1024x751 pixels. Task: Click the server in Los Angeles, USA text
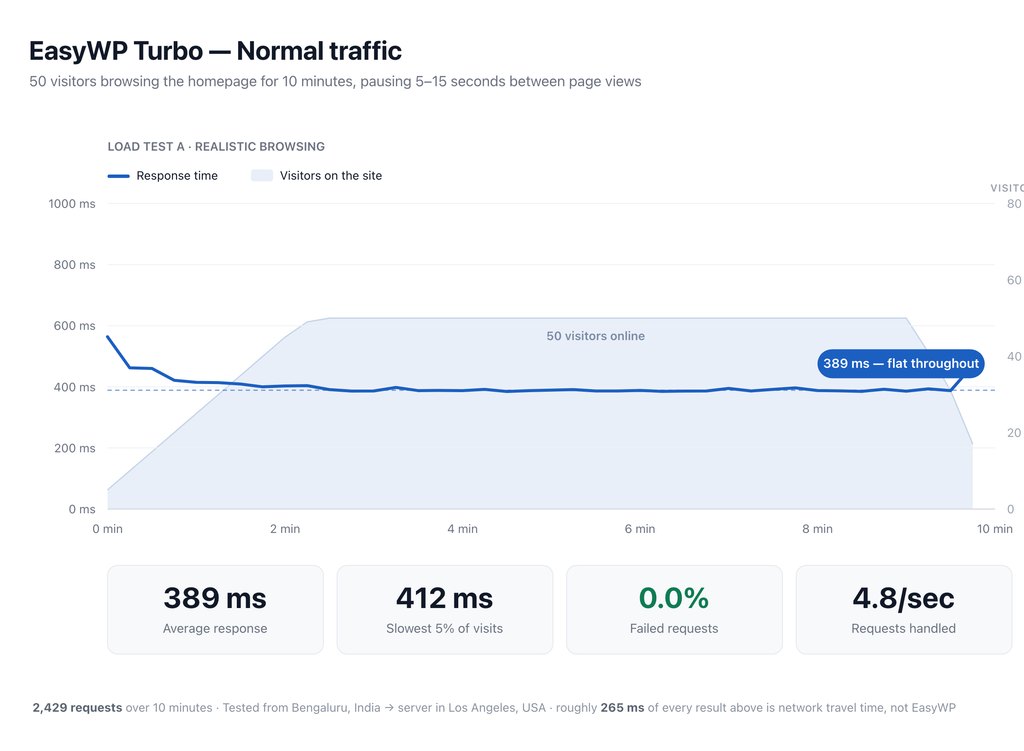click(x=472, y=708)
